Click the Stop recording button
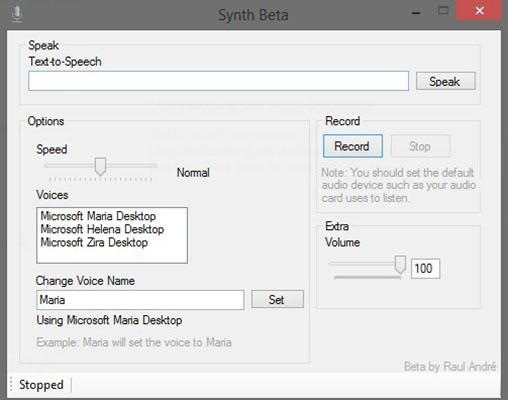 click(x=420, y=146)
